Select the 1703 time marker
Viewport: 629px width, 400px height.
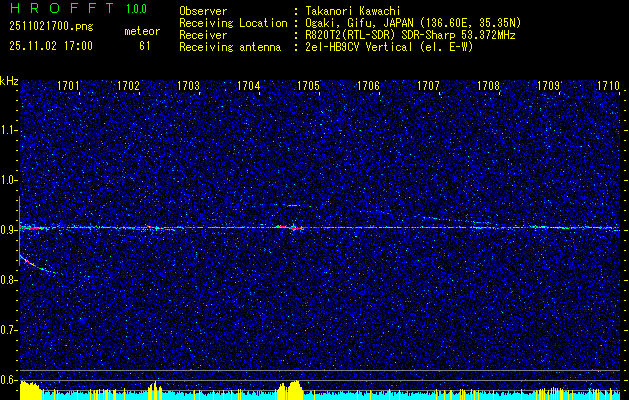point(189,86)
